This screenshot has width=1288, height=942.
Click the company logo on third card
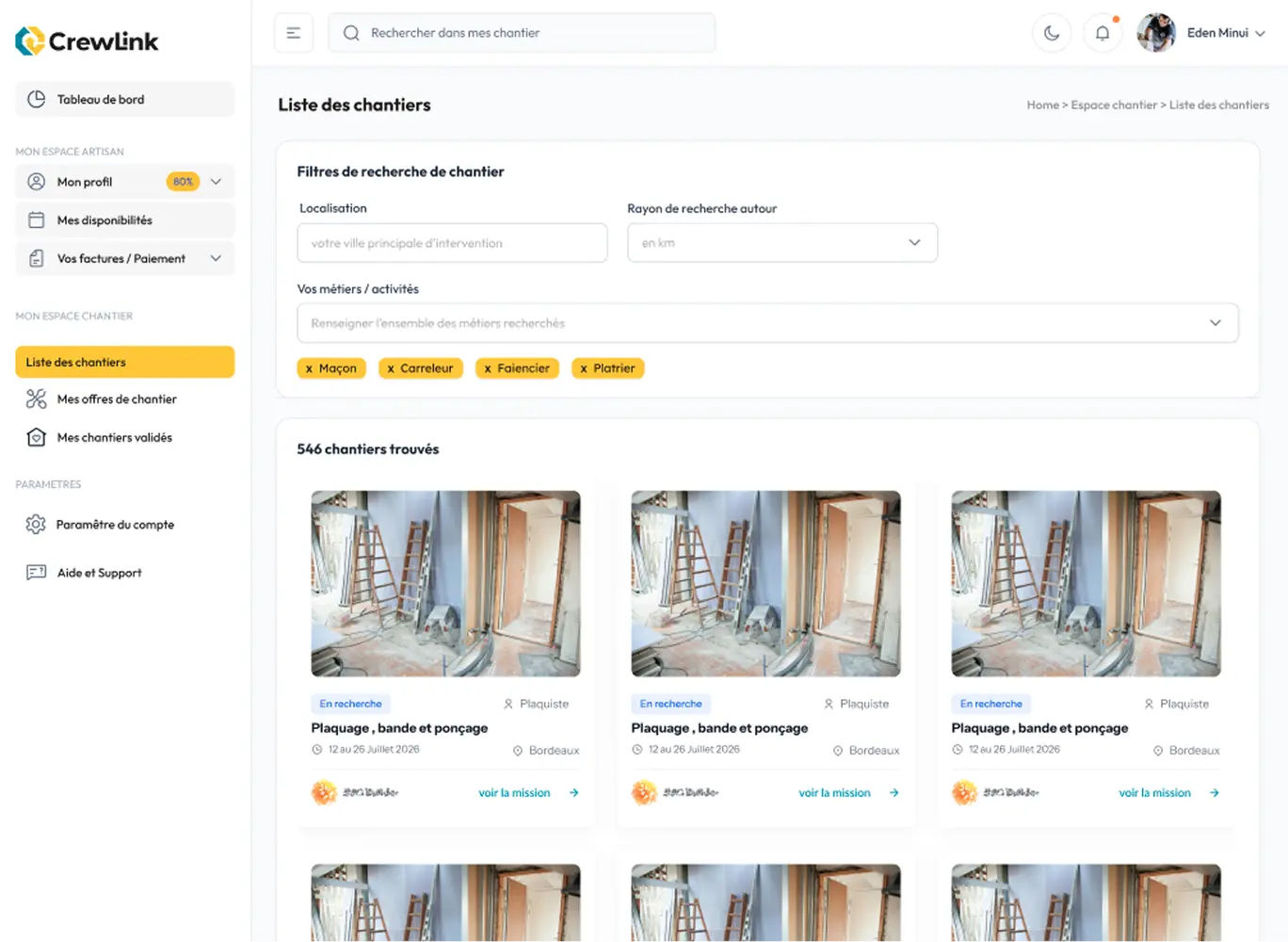tap(964, 792)
